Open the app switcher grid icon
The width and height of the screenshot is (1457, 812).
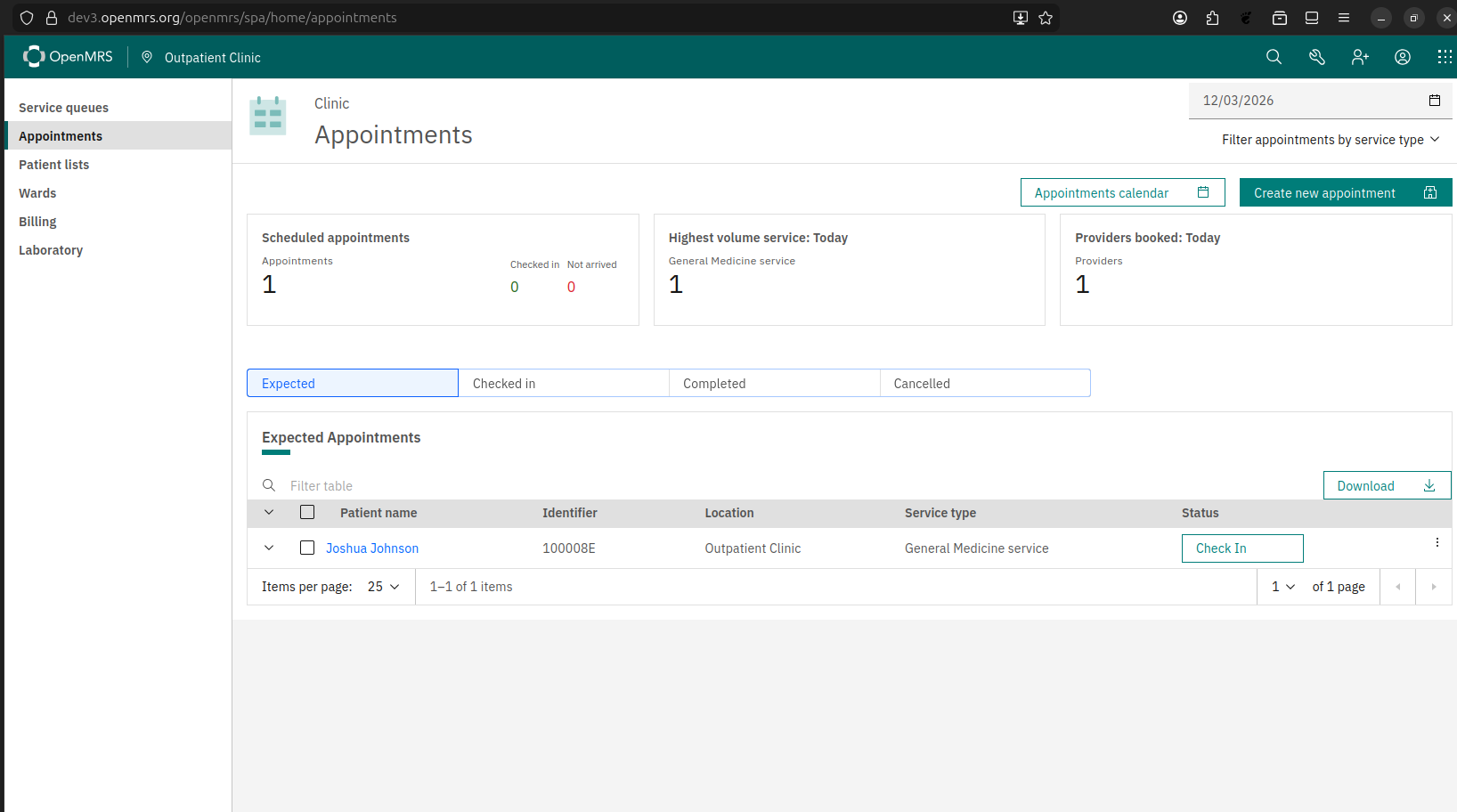(x=1444, y=57)
